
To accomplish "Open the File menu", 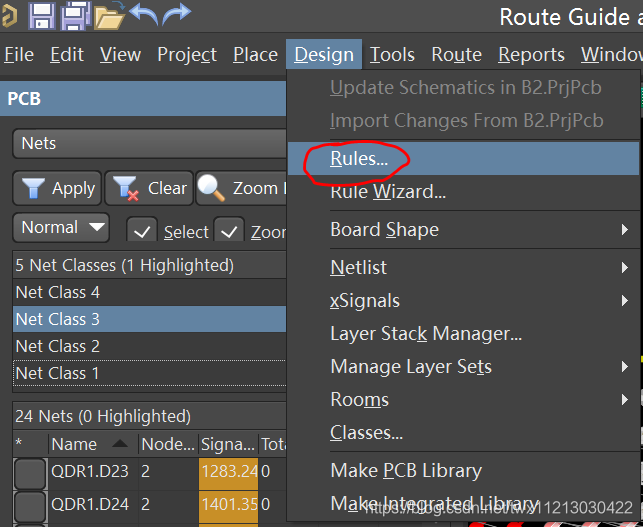I will 19,55.
